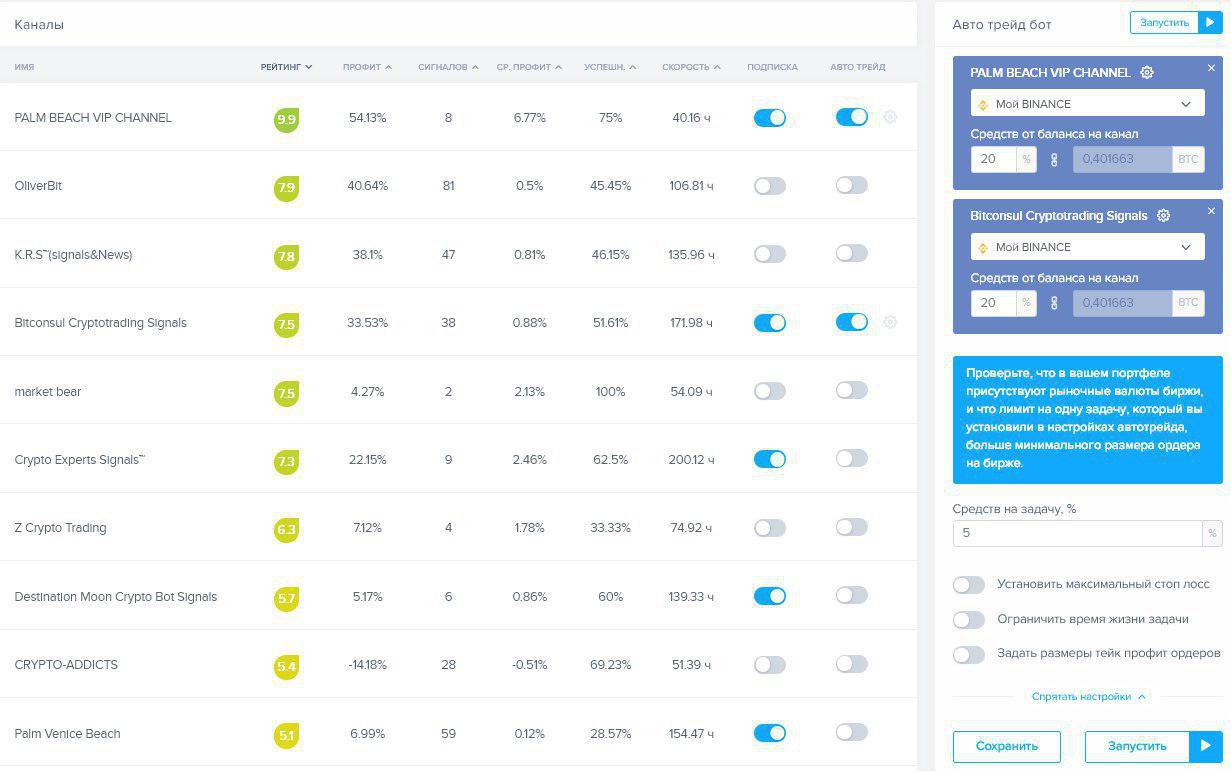Viewport: 1231px width, 773px height.
Task: Disable auto trade for Bitconsul Cryptotrading Signals
Action: [x=851, y=322]
